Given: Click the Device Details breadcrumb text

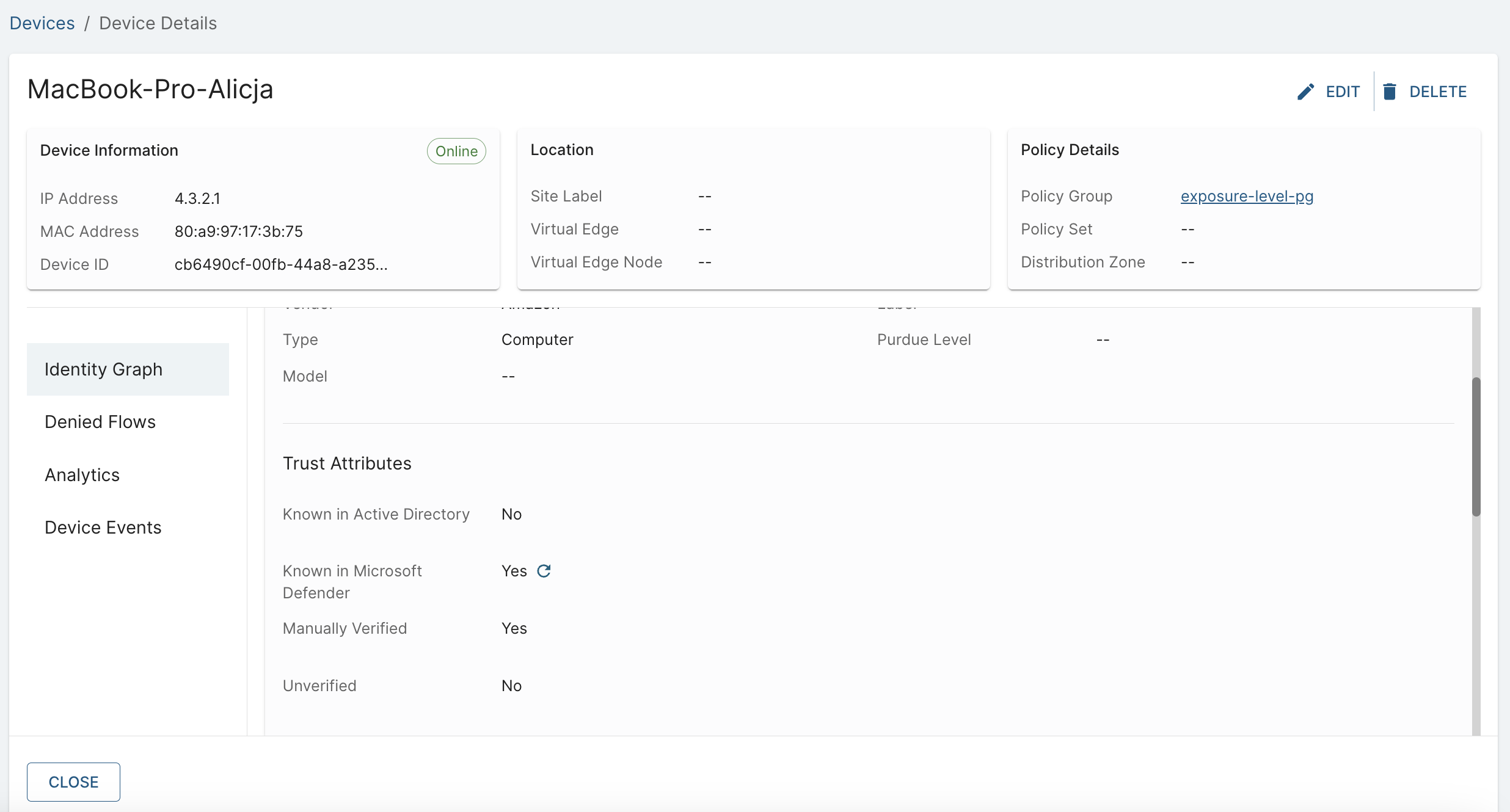Looking at the screenshot, I should coord(158,23).
